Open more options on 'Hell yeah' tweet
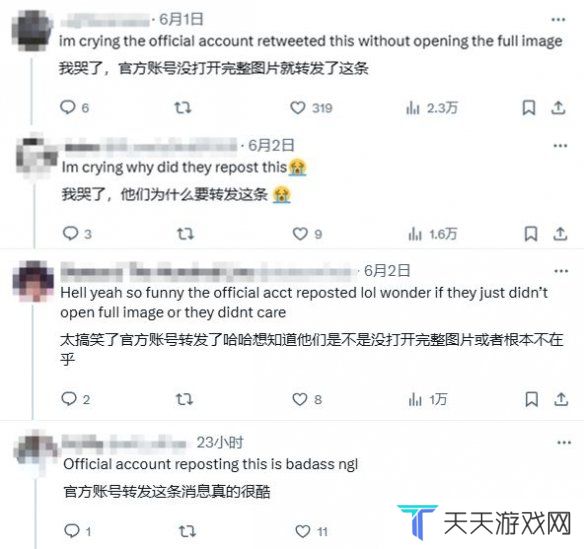Viewport: 584px width, 549px height. 561,271
